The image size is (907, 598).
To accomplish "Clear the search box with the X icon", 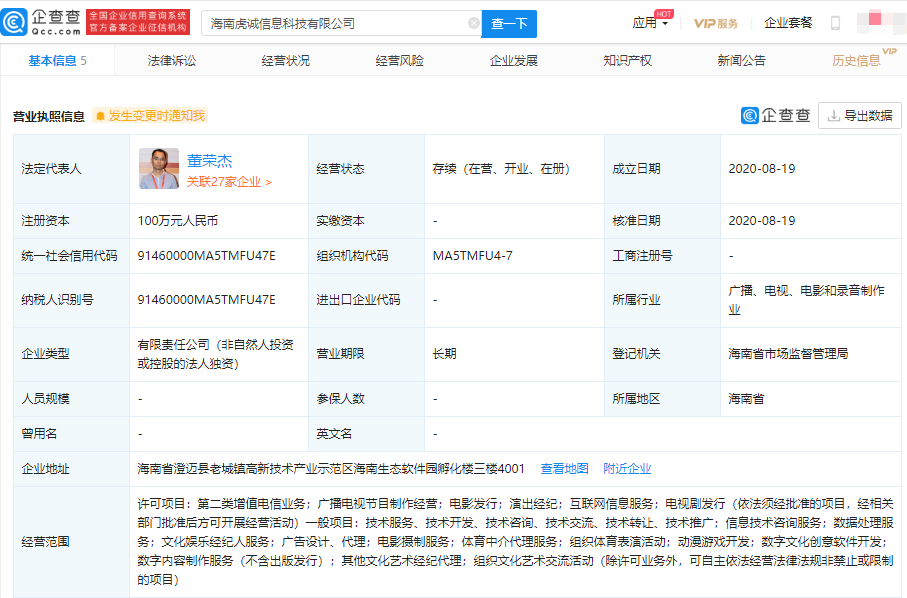I will pos(474,23).
